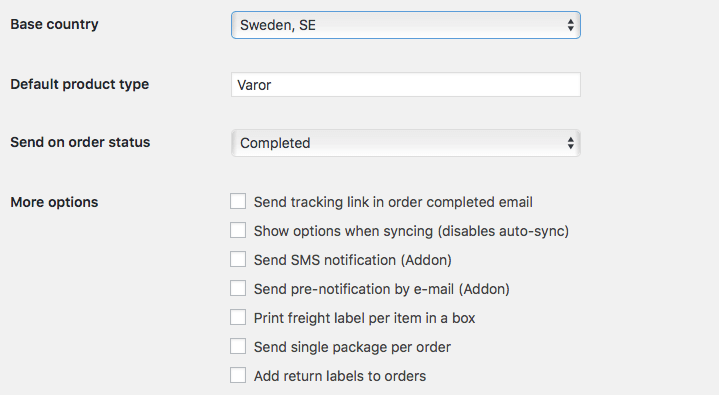Tick the Add return labels to orders checkbox
719x395 pixels.
[238, 375]
